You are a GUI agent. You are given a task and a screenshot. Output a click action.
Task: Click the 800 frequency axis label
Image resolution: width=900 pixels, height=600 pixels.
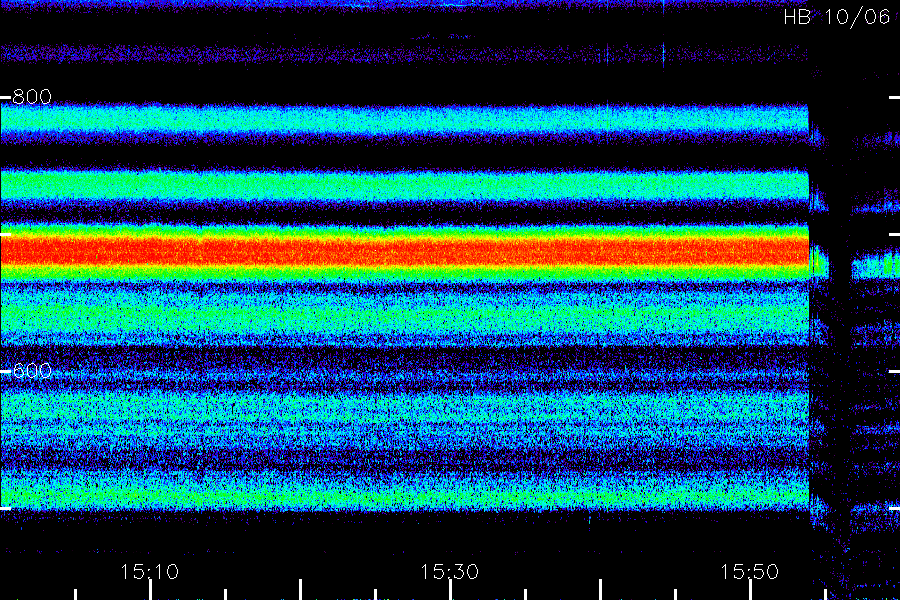pos(32,96)
